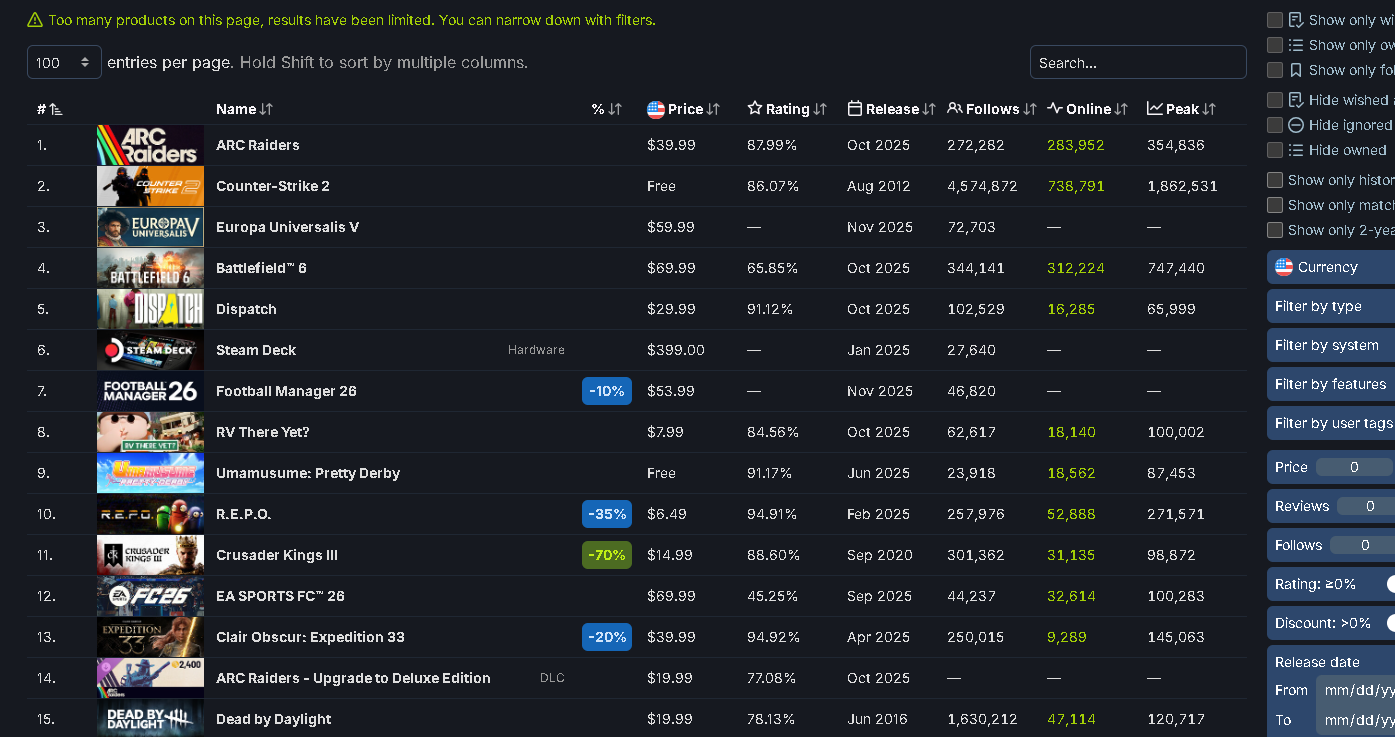Sort the table by Follows column
Image resolution: width=1395 pixels, height=737 pixels.
991,109
